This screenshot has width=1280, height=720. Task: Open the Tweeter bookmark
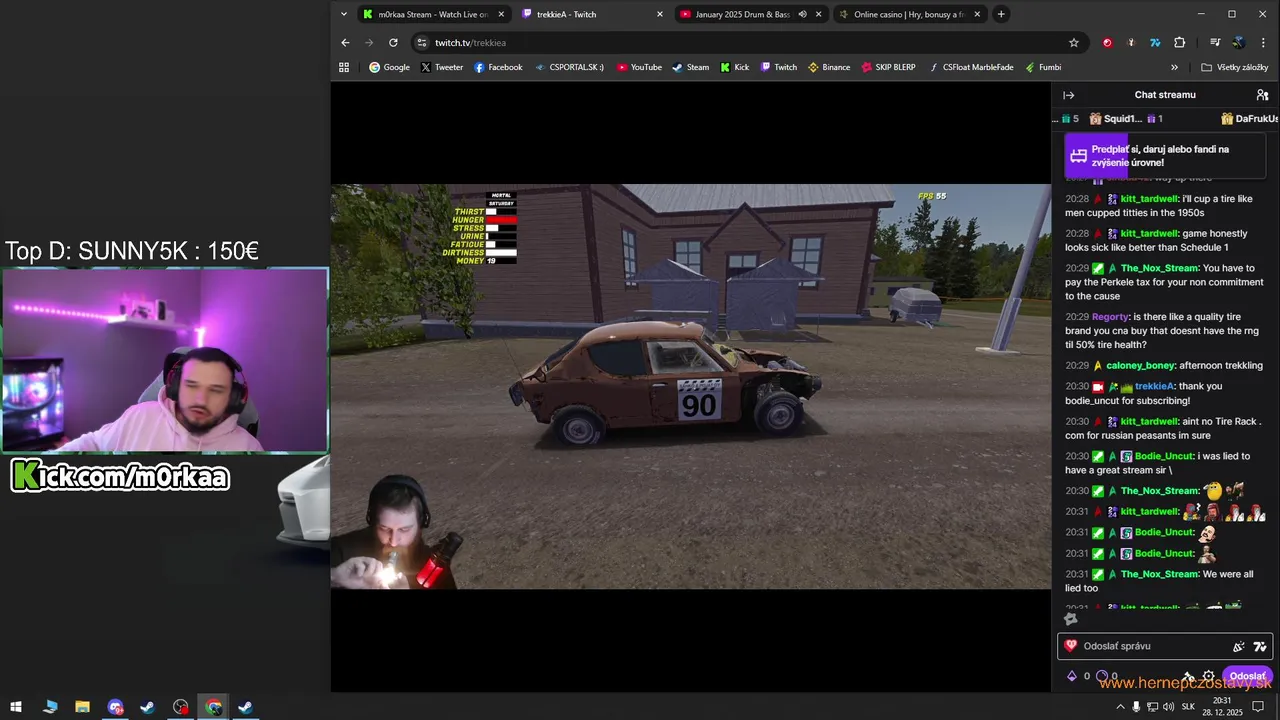[441, 67]
